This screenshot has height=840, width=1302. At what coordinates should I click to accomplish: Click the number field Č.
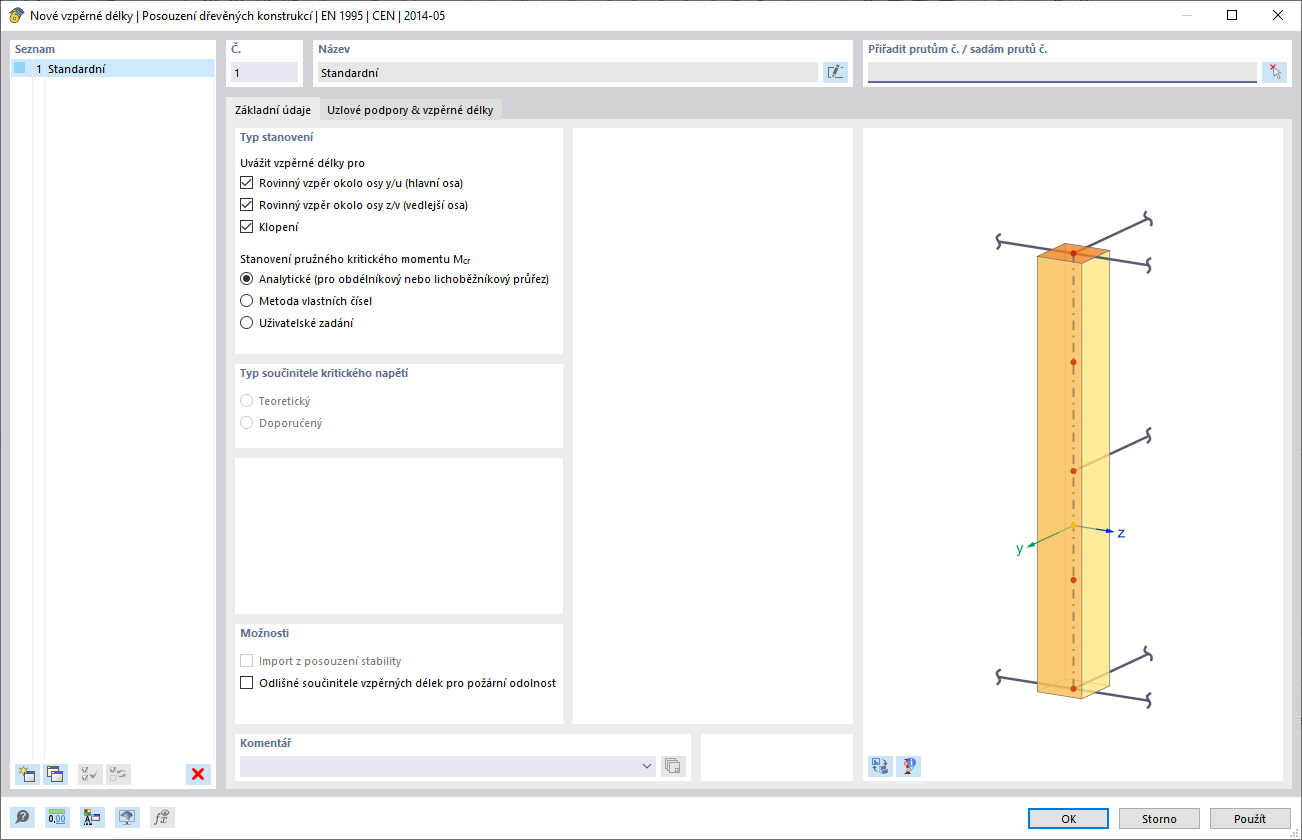pos(264,72)
